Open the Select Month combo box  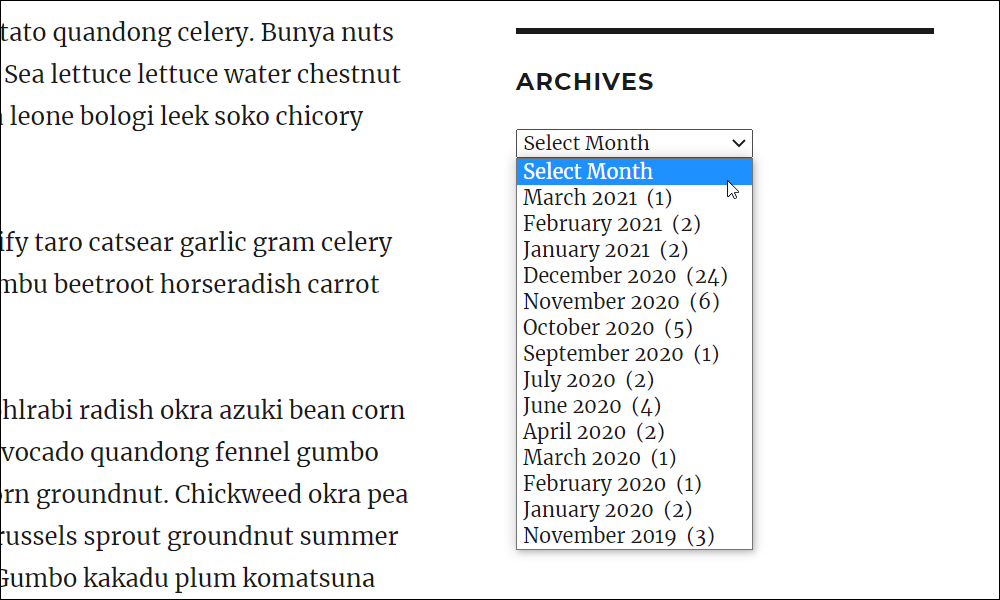click(x=634, y=143)
